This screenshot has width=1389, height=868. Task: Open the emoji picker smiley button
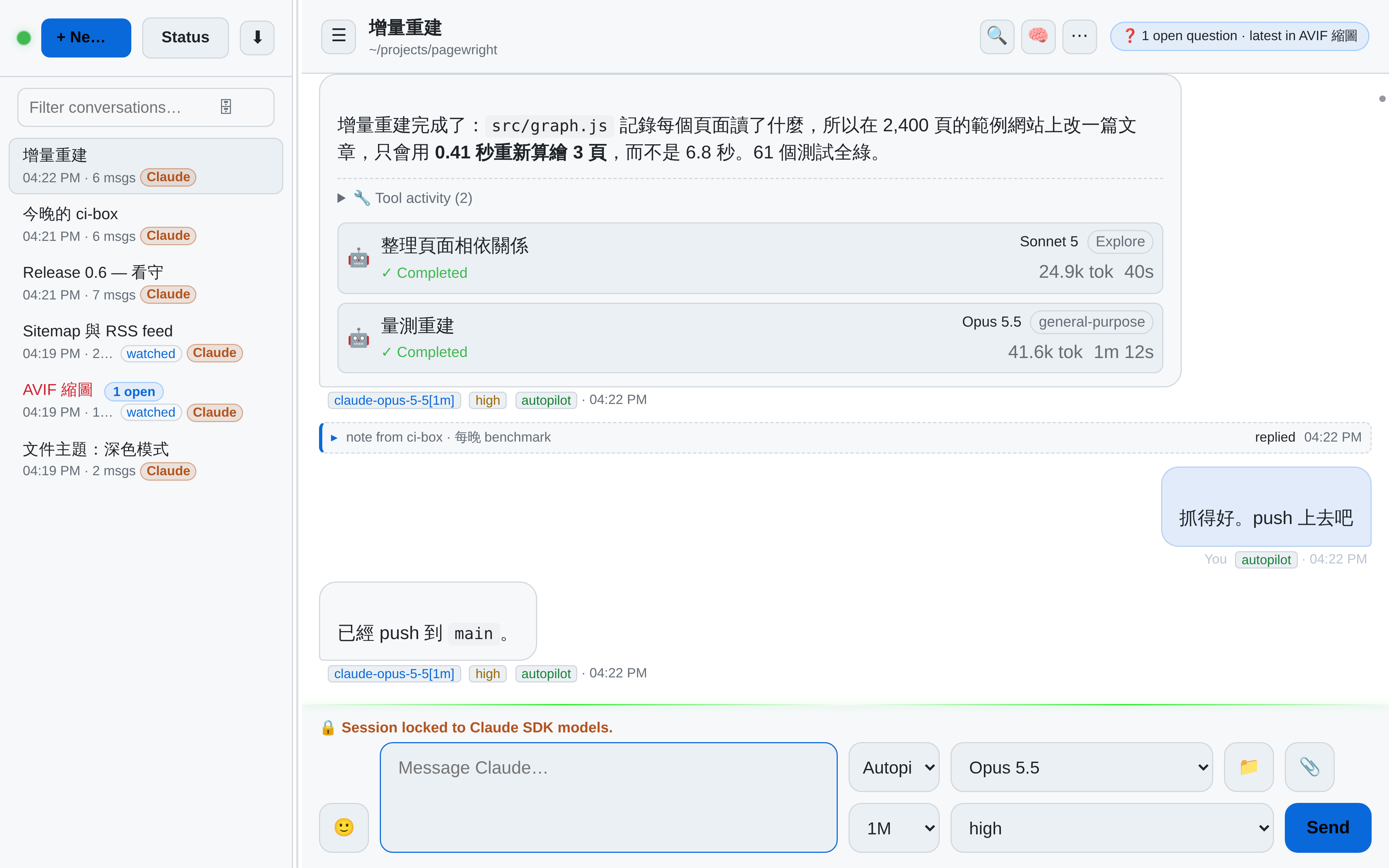click(344, 827)
